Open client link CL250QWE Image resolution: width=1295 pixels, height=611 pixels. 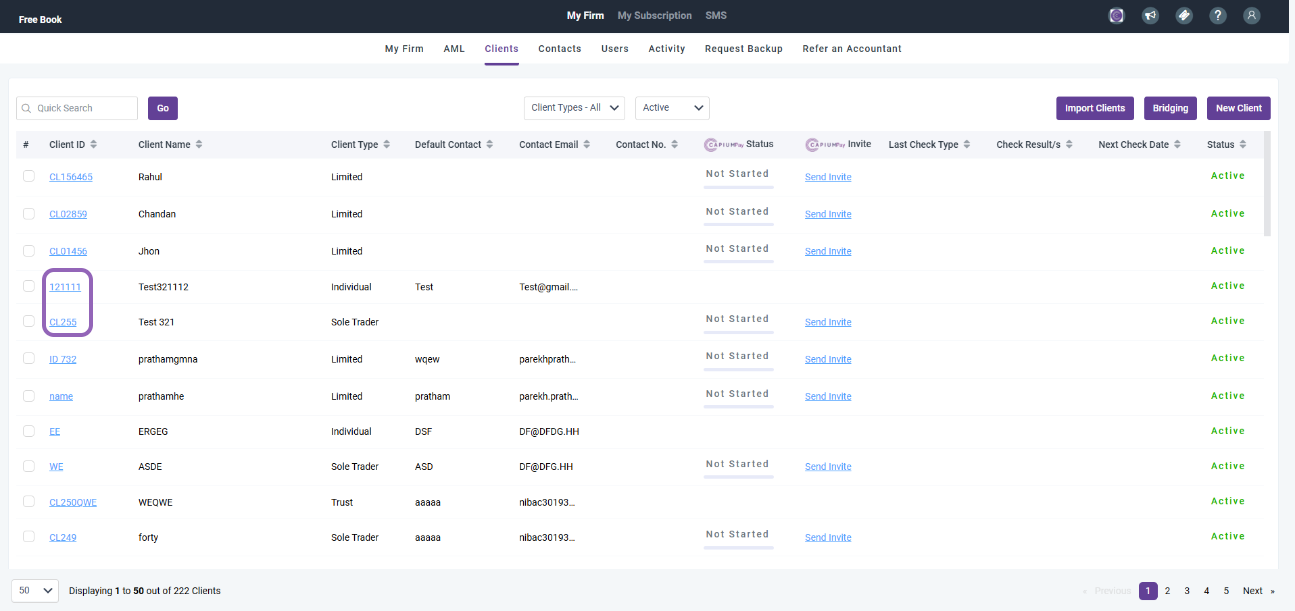point(73,502)
